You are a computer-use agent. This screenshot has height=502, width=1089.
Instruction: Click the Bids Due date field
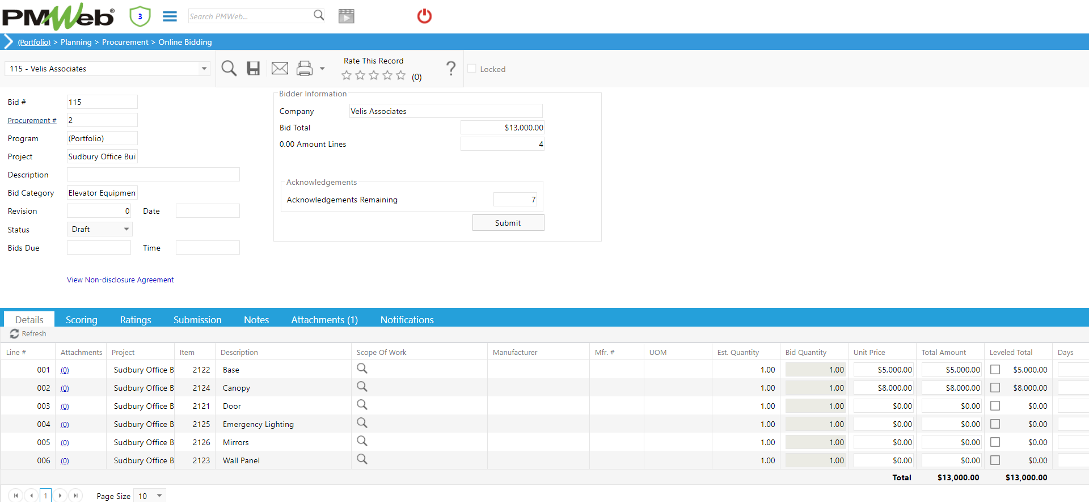(x=99, y=248)
